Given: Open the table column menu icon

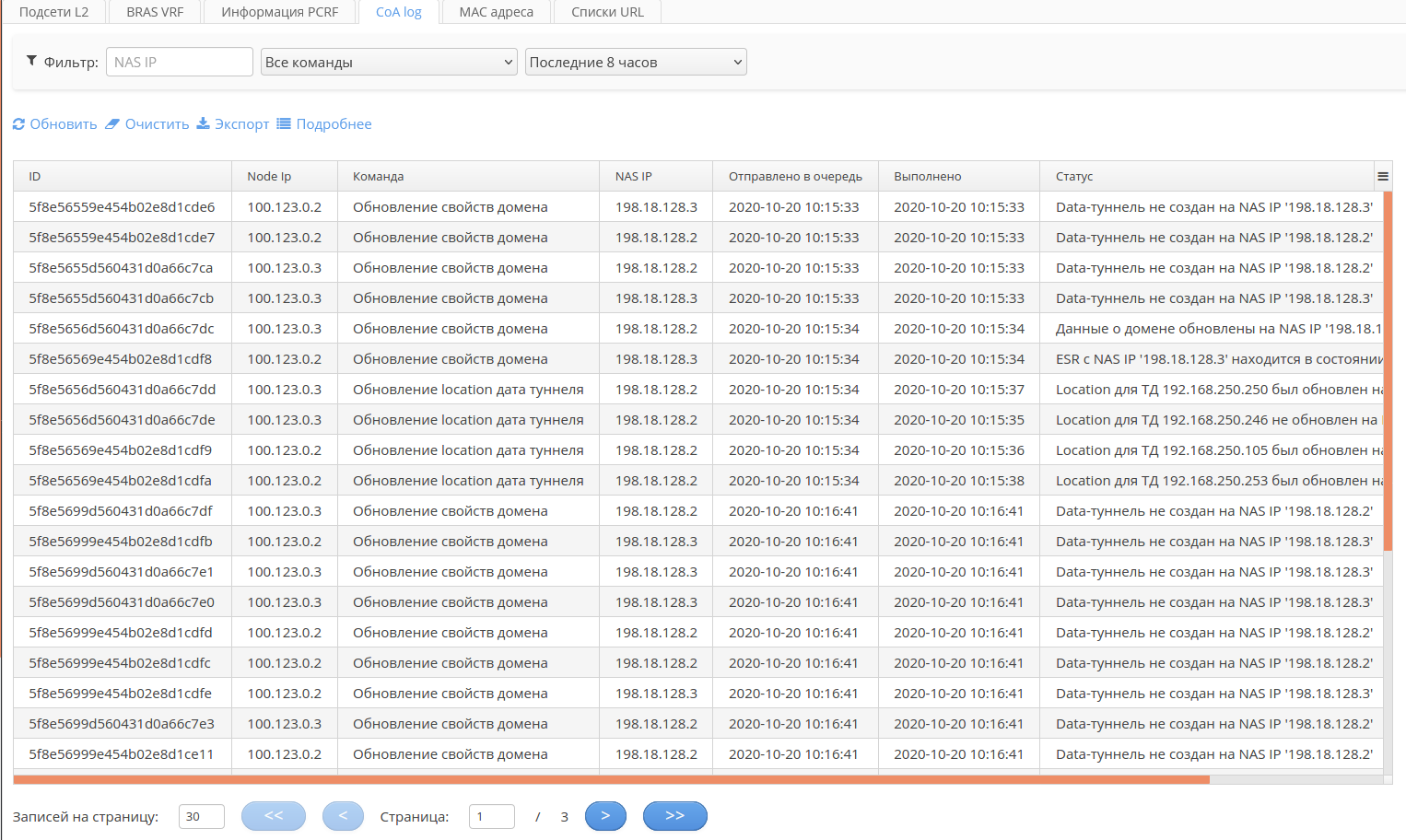Looking at the screenshot, I should pyautogui.click(x=1382, y=176).
